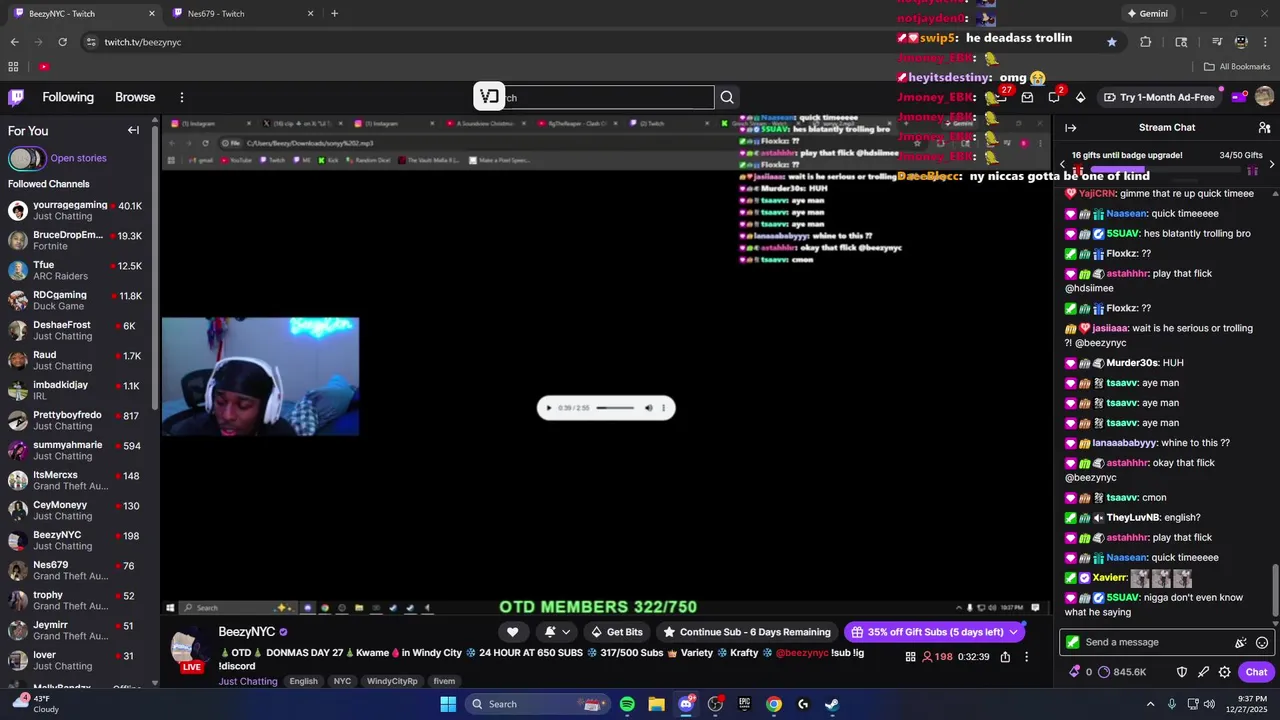This screenshot has width=1280, height=720.
Task: Click the search magnifier button
Action: click(x=727, y=97)
